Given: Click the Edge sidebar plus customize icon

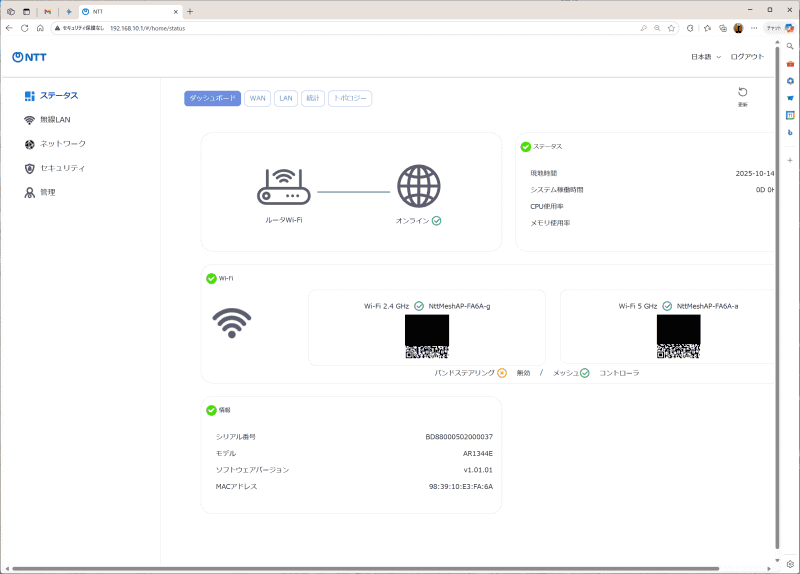Looking at the screenshot, I should click(790, 160).
